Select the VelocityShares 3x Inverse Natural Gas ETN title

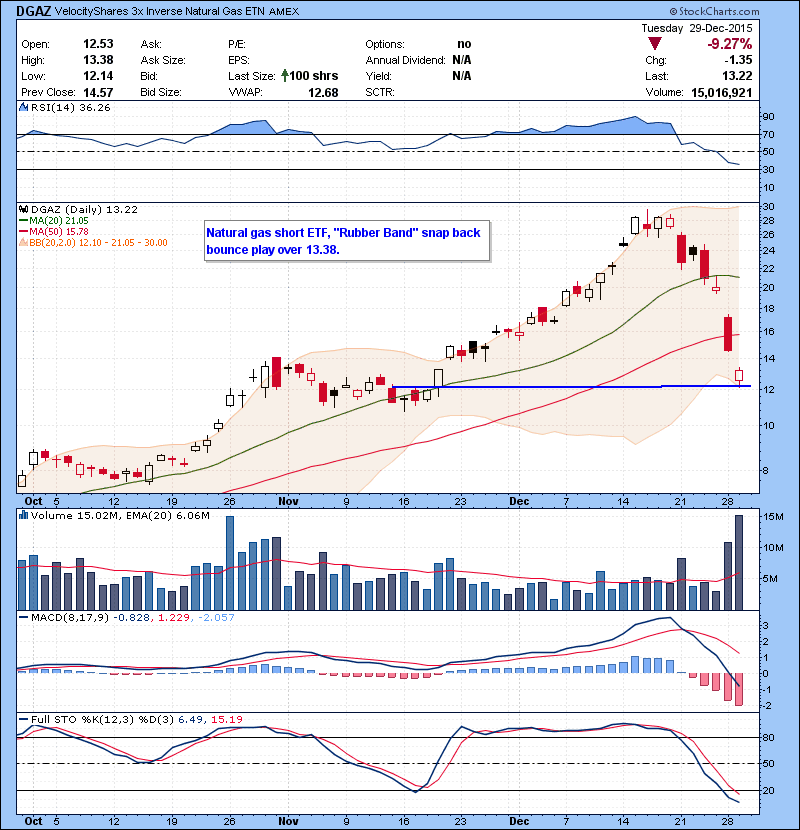pos(159,11)
